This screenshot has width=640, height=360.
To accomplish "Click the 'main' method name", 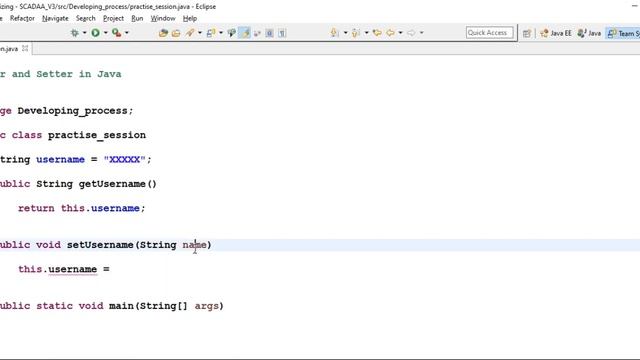I will (121, 306).
